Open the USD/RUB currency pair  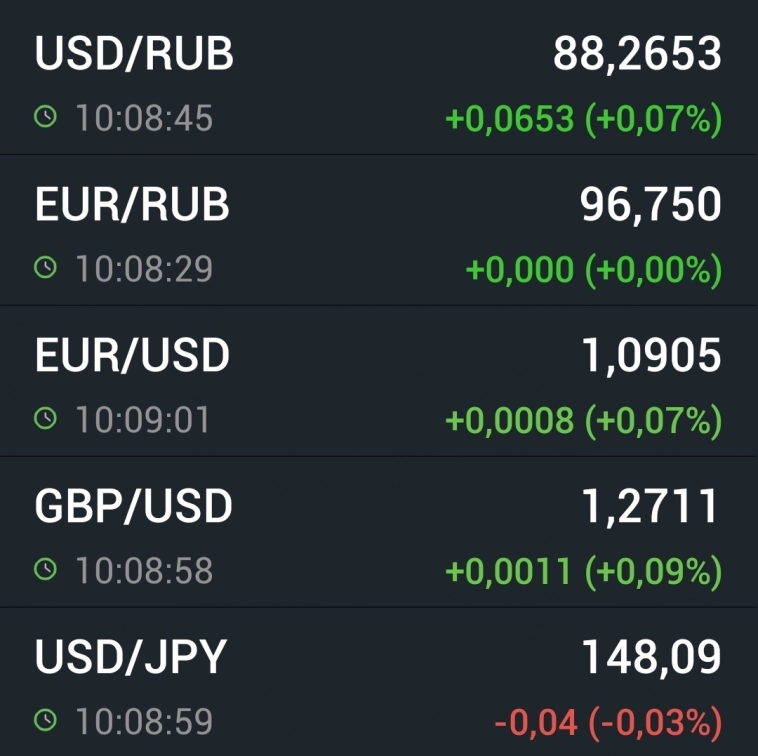point(134,54)
